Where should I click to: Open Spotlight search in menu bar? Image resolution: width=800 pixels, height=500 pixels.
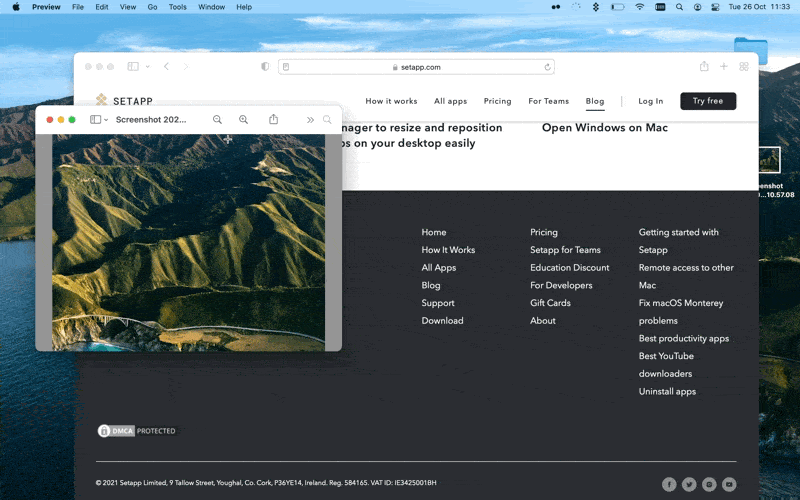tap(679, 7)
